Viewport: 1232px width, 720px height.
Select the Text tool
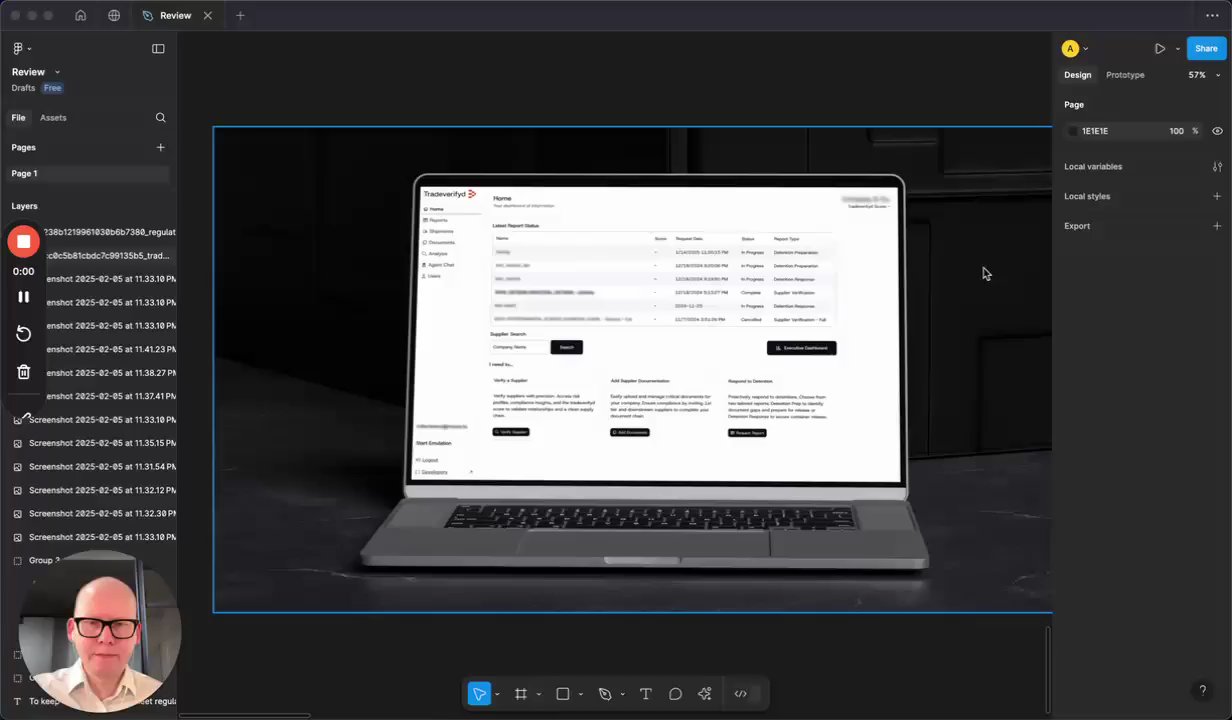coord(645,694)
